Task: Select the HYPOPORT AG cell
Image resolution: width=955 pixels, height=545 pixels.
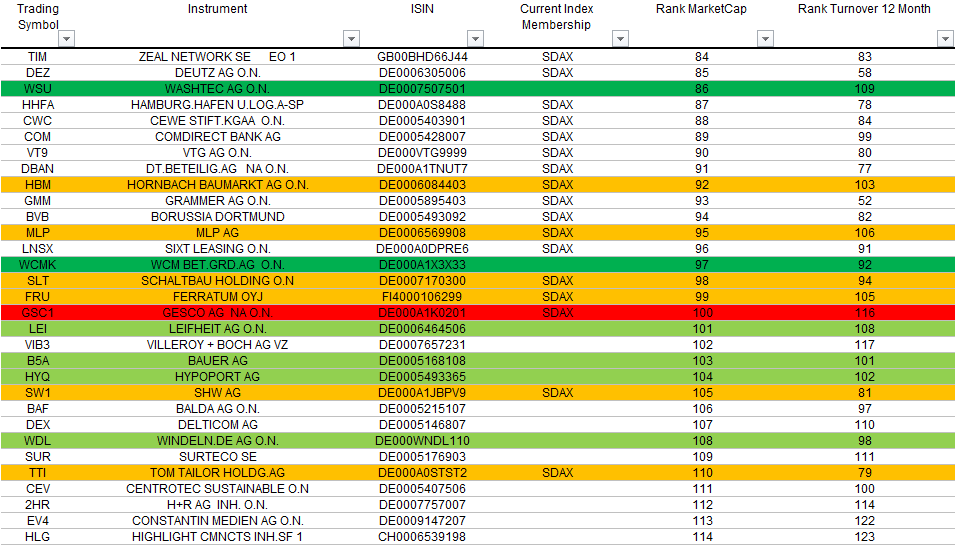Action: (x=217, y=377)
